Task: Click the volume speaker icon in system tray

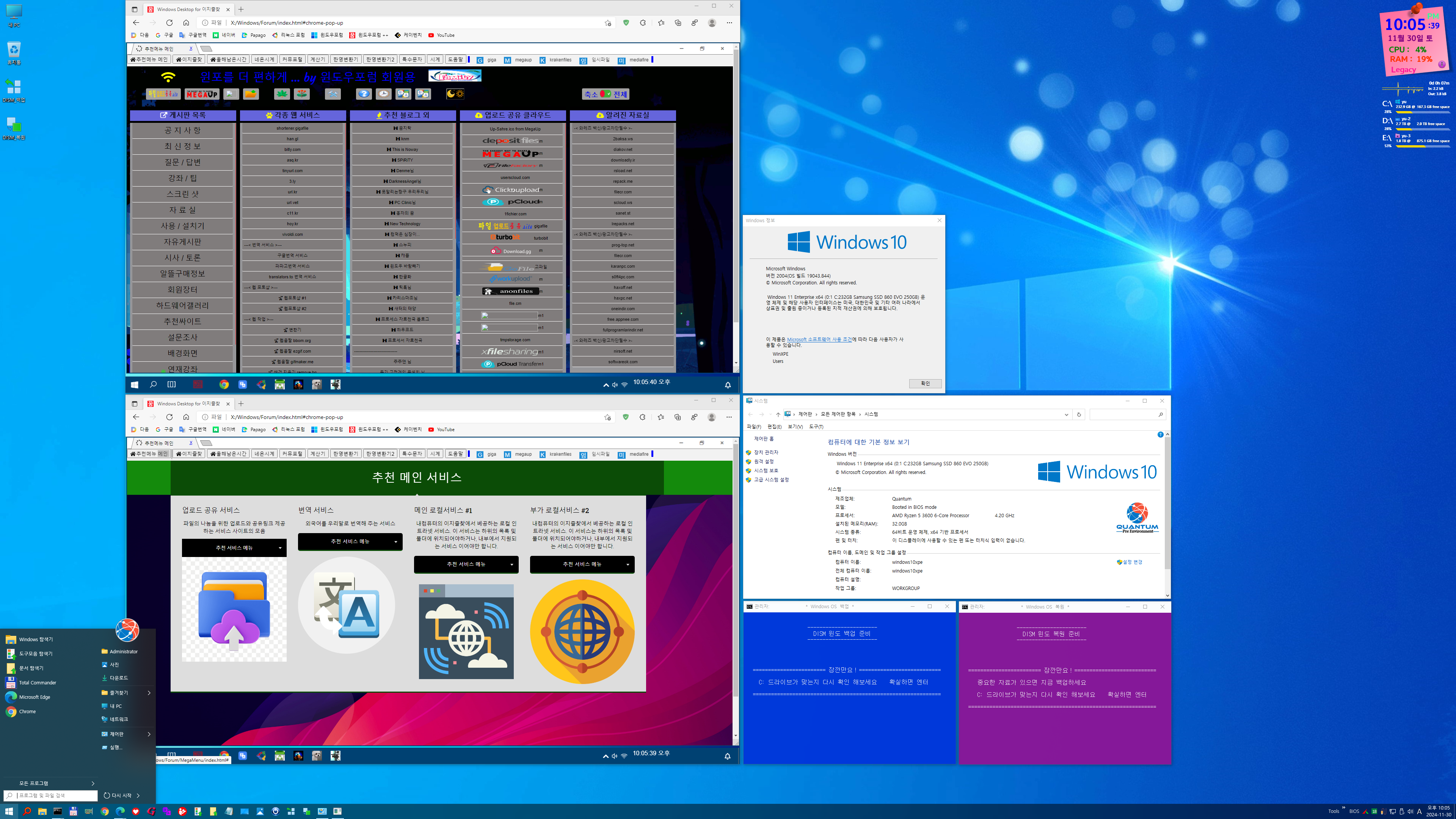Action: (x=1410, y=812)
